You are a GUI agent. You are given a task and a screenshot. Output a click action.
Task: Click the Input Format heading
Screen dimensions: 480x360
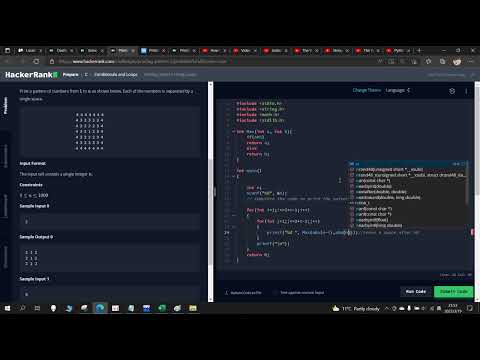[x=33, y=163]
